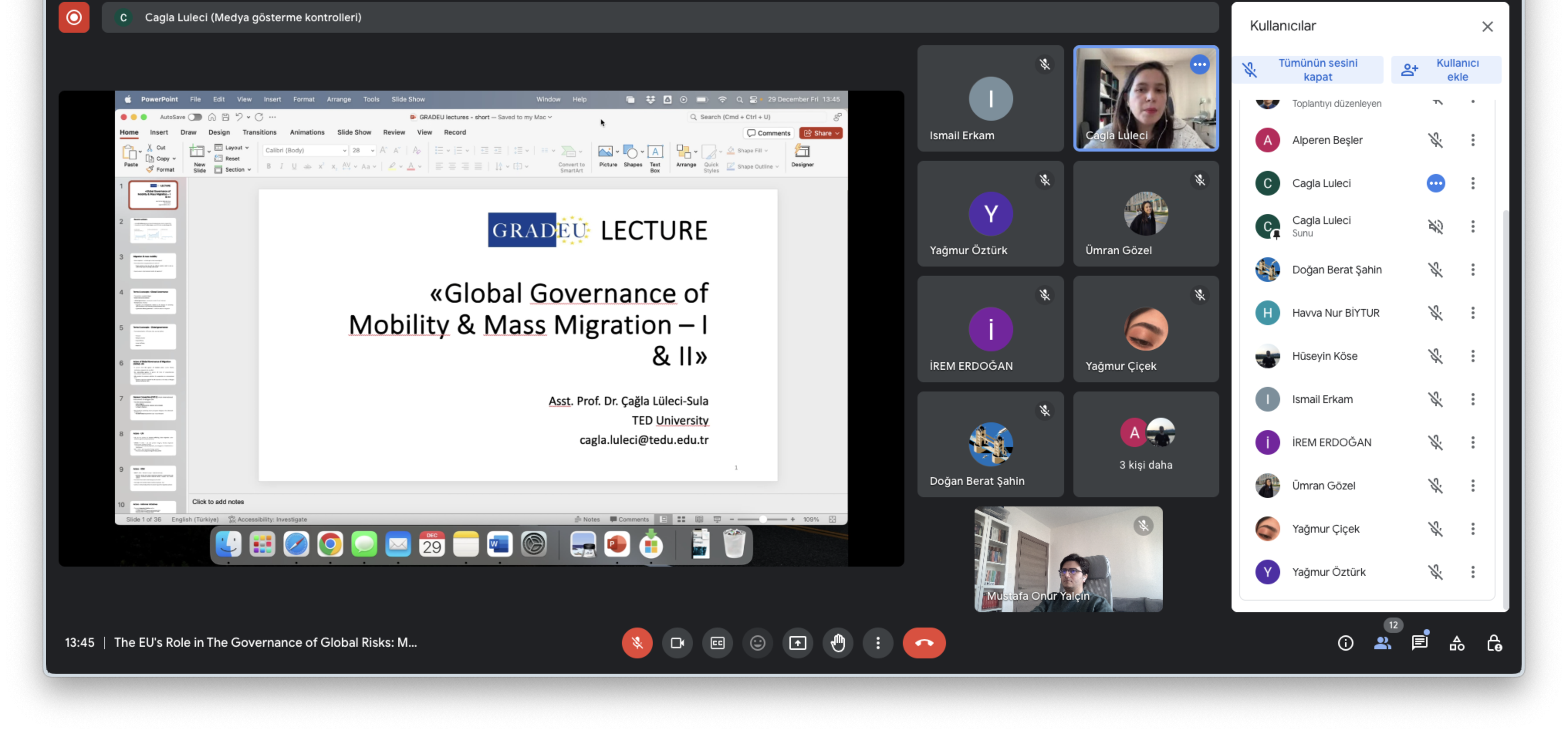1568x734 pixels.
Task: Open the chat messages icon
Action: [x=1419, y=643]
